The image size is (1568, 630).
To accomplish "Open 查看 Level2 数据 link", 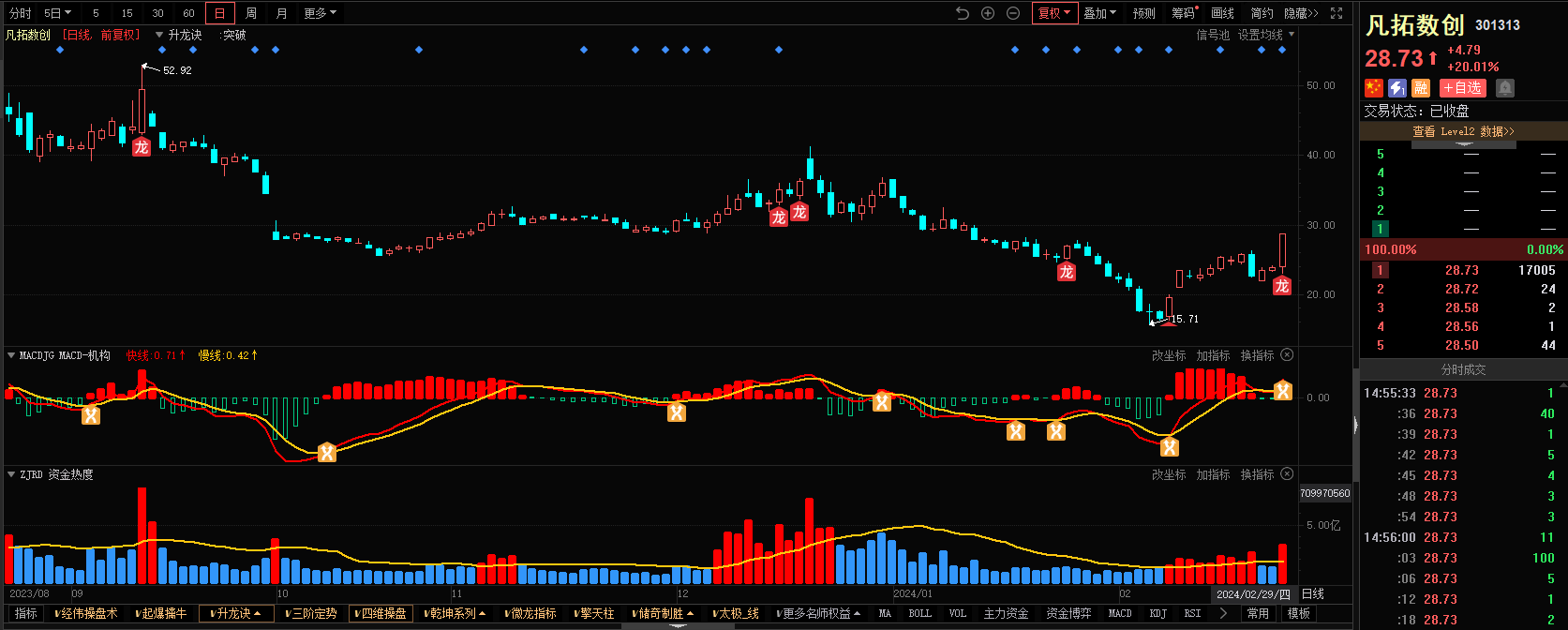I will point(1463,131).
